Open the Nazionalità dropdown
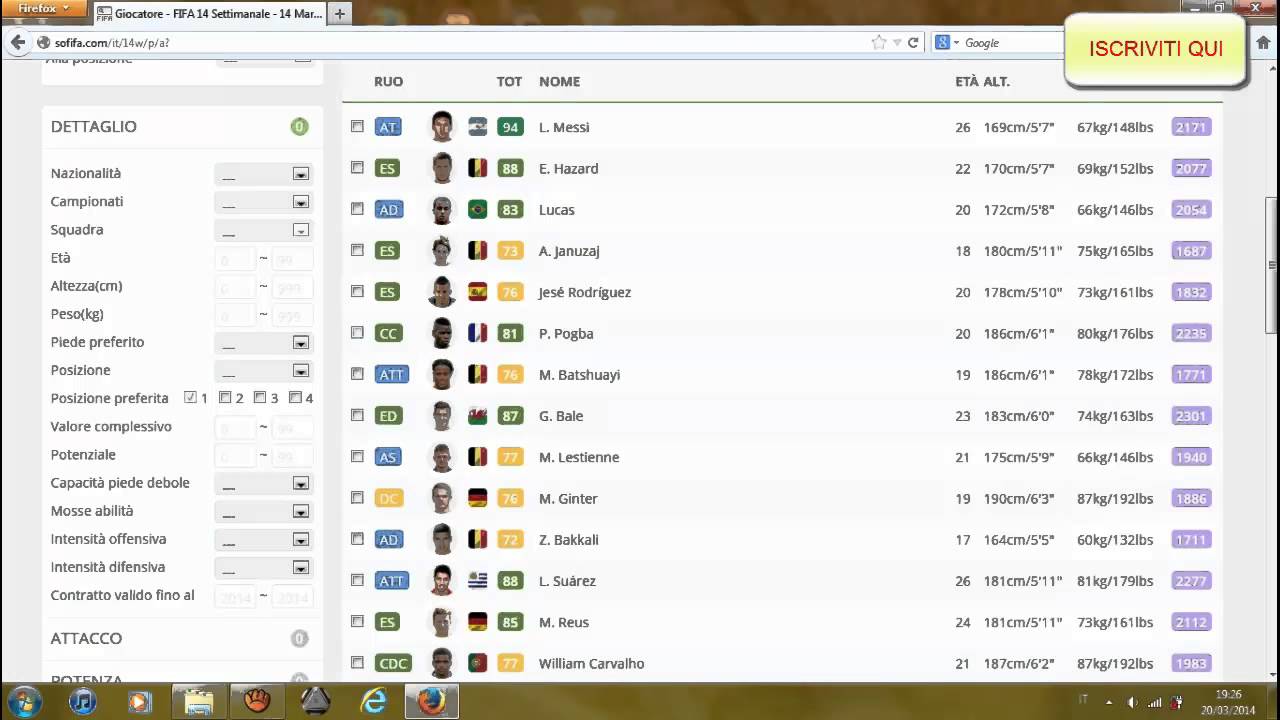This screenshot has width=1280, height=720. point(263,174)
